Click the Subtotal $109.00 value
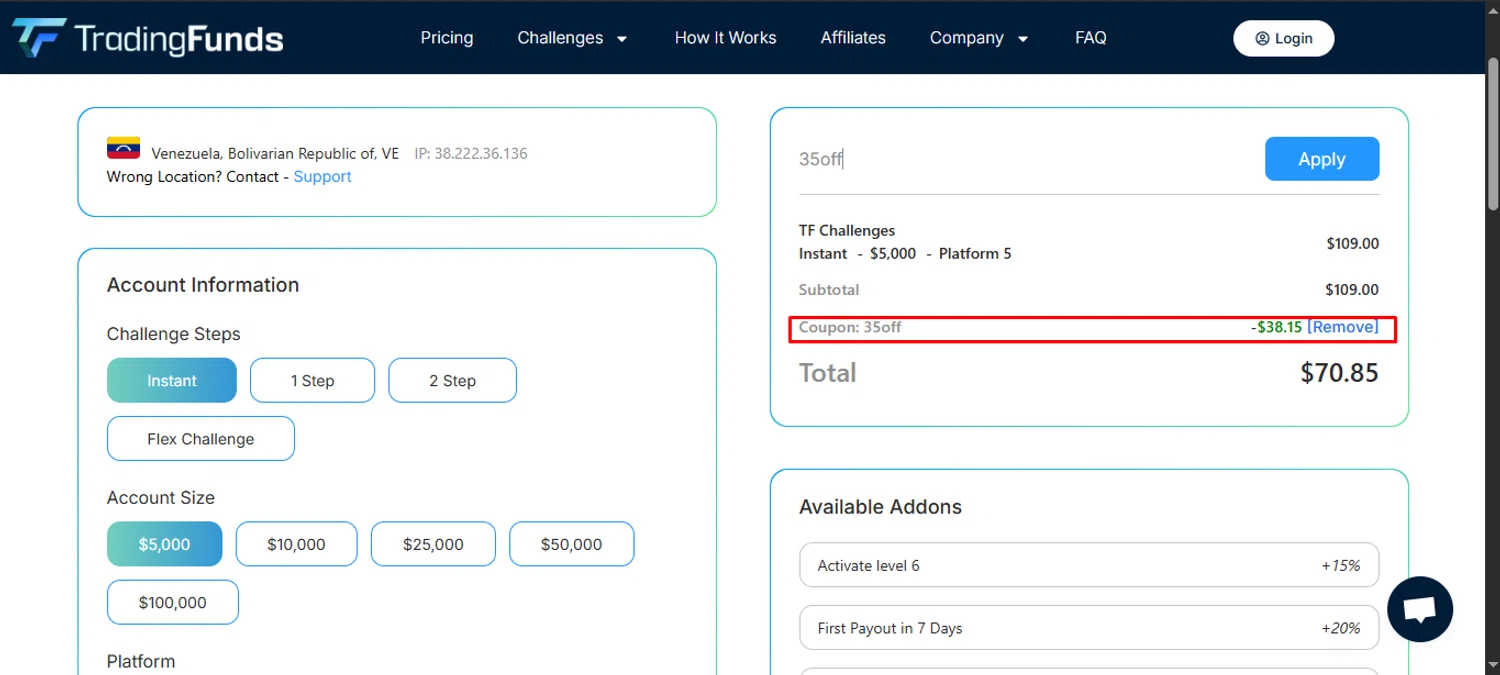Screen dimensions: 1500x675 pyautogui.click(x=1352, y=290)
